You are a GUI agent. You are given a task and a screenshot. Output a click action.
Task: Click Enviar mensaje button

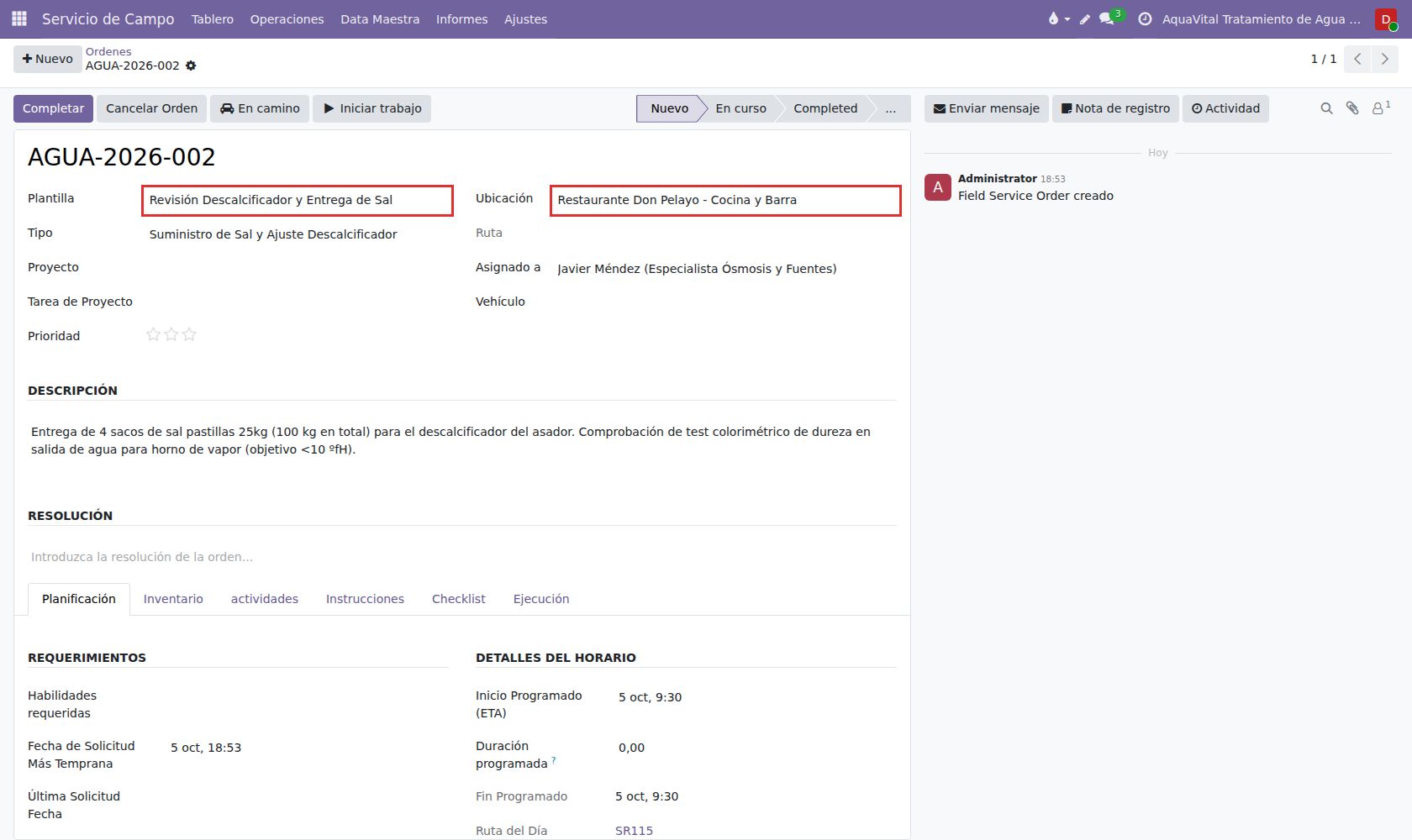click(x=987, y=108)
